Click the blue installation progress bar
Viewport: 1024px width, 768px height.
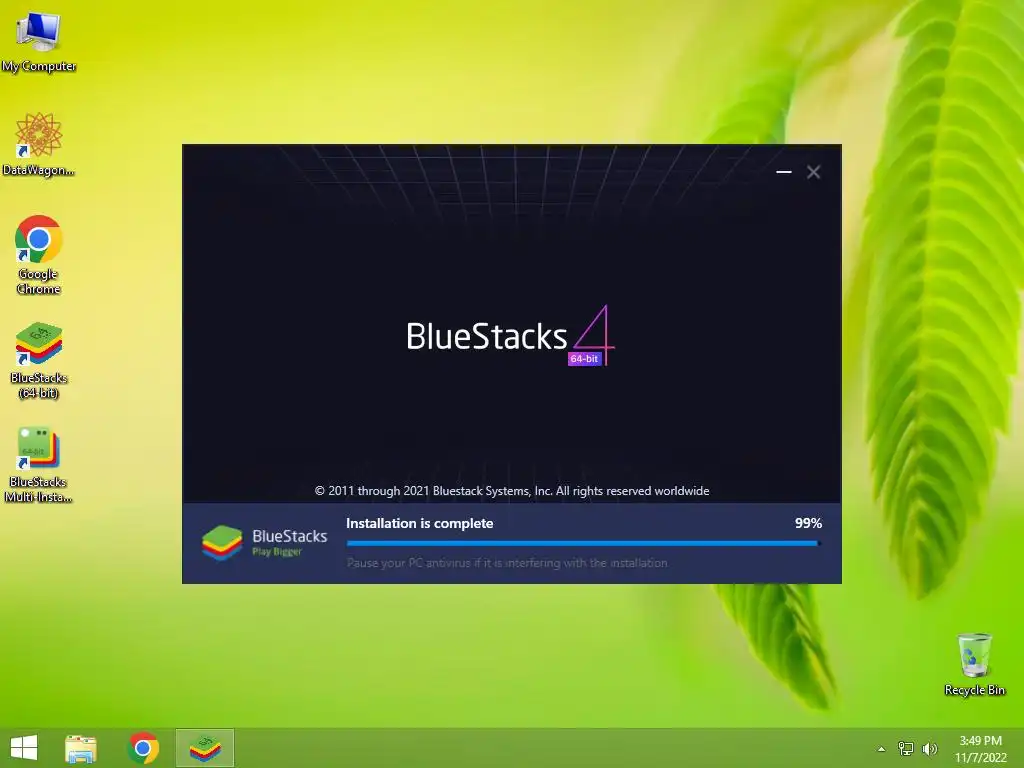tap(583, 543)
